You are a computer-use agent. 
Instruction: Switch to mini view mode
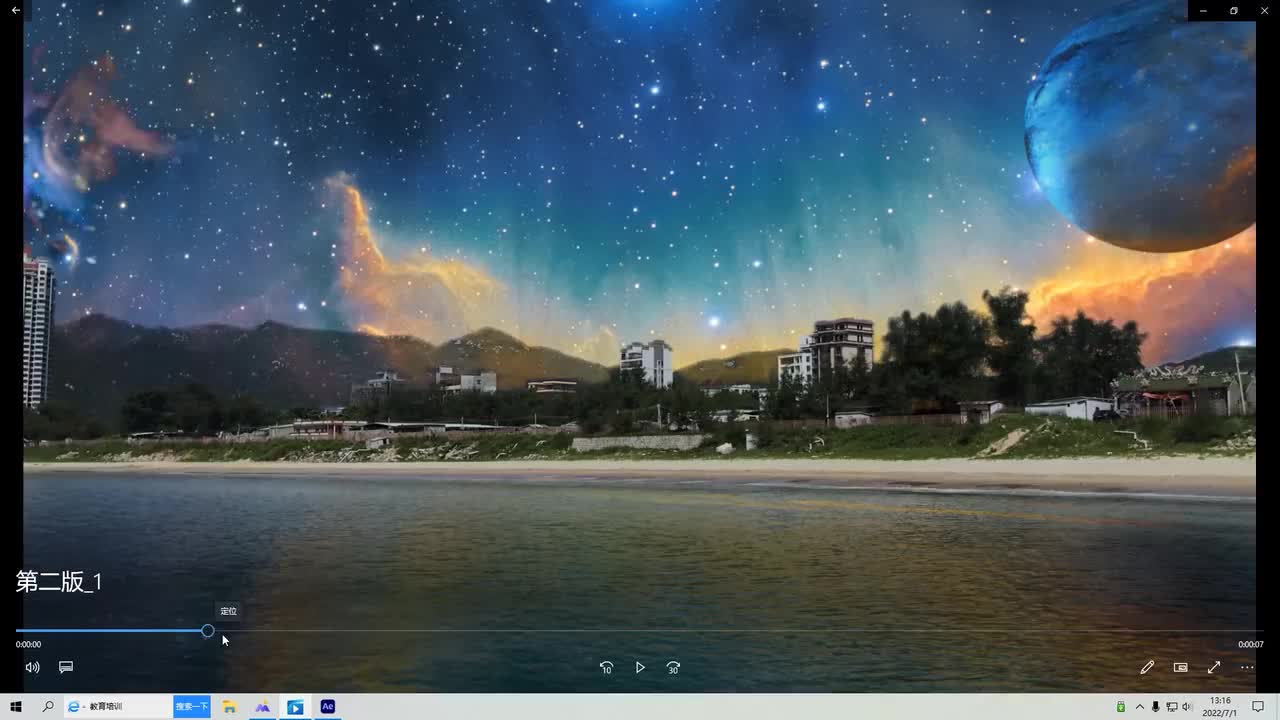point(1180,667)
